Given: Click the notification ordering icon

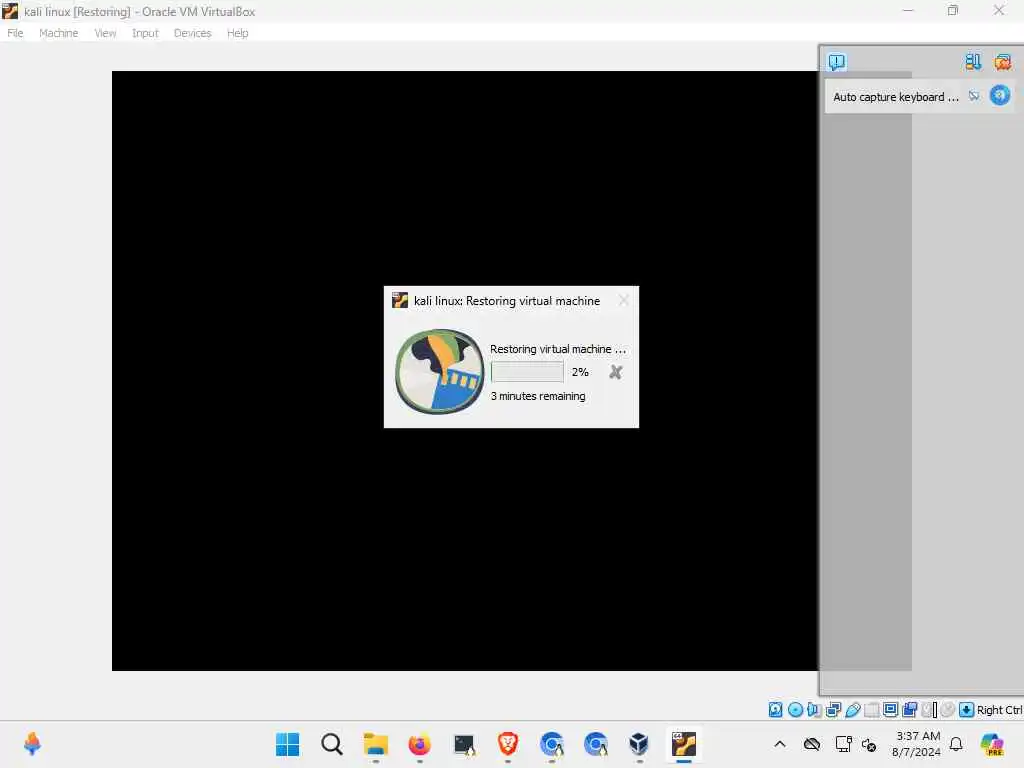Looking at the screenshot, I should tap(972, 62).
